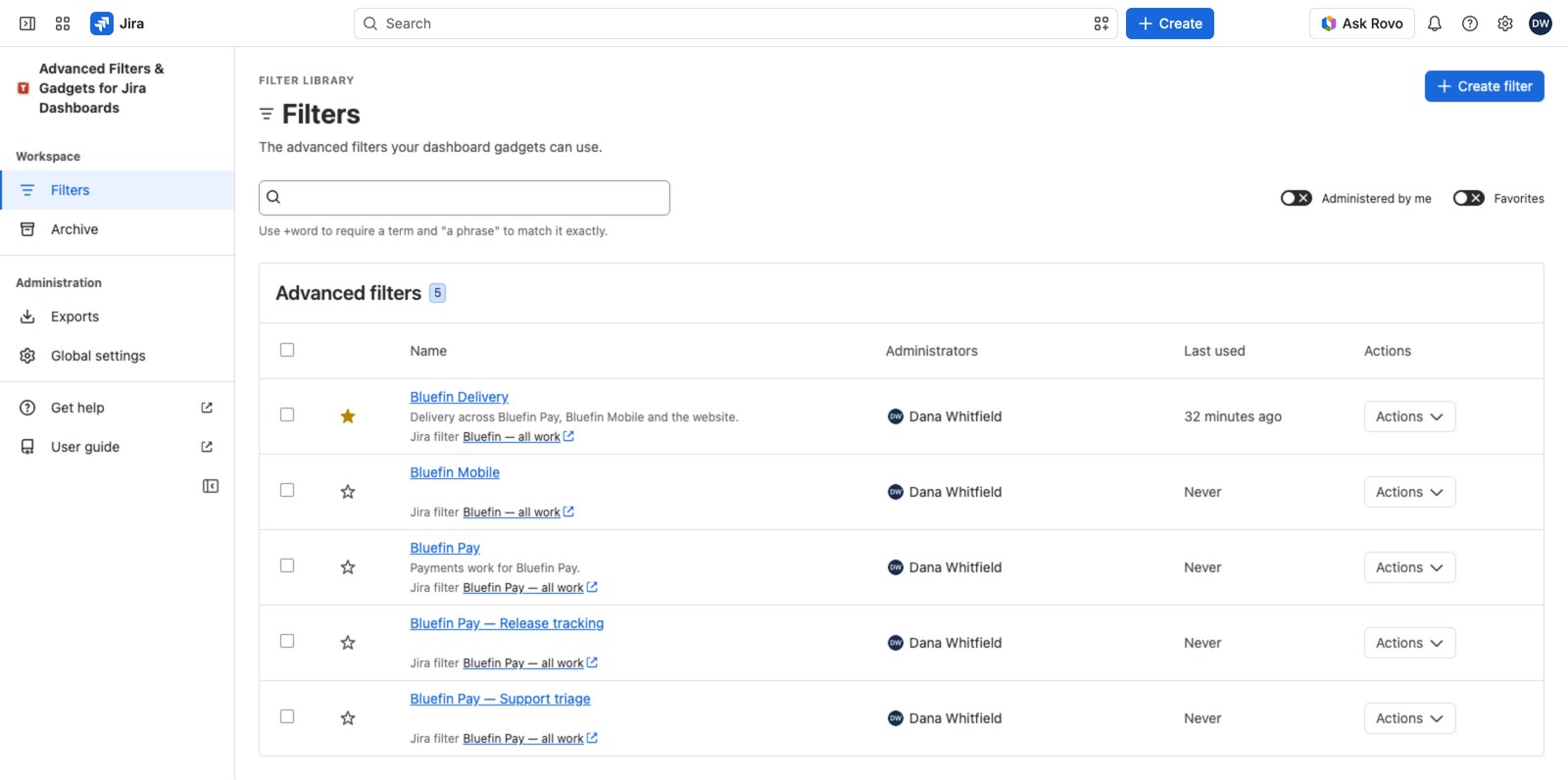
Task: Star the Bluefin Mobile filter
Action: [348, 492]
